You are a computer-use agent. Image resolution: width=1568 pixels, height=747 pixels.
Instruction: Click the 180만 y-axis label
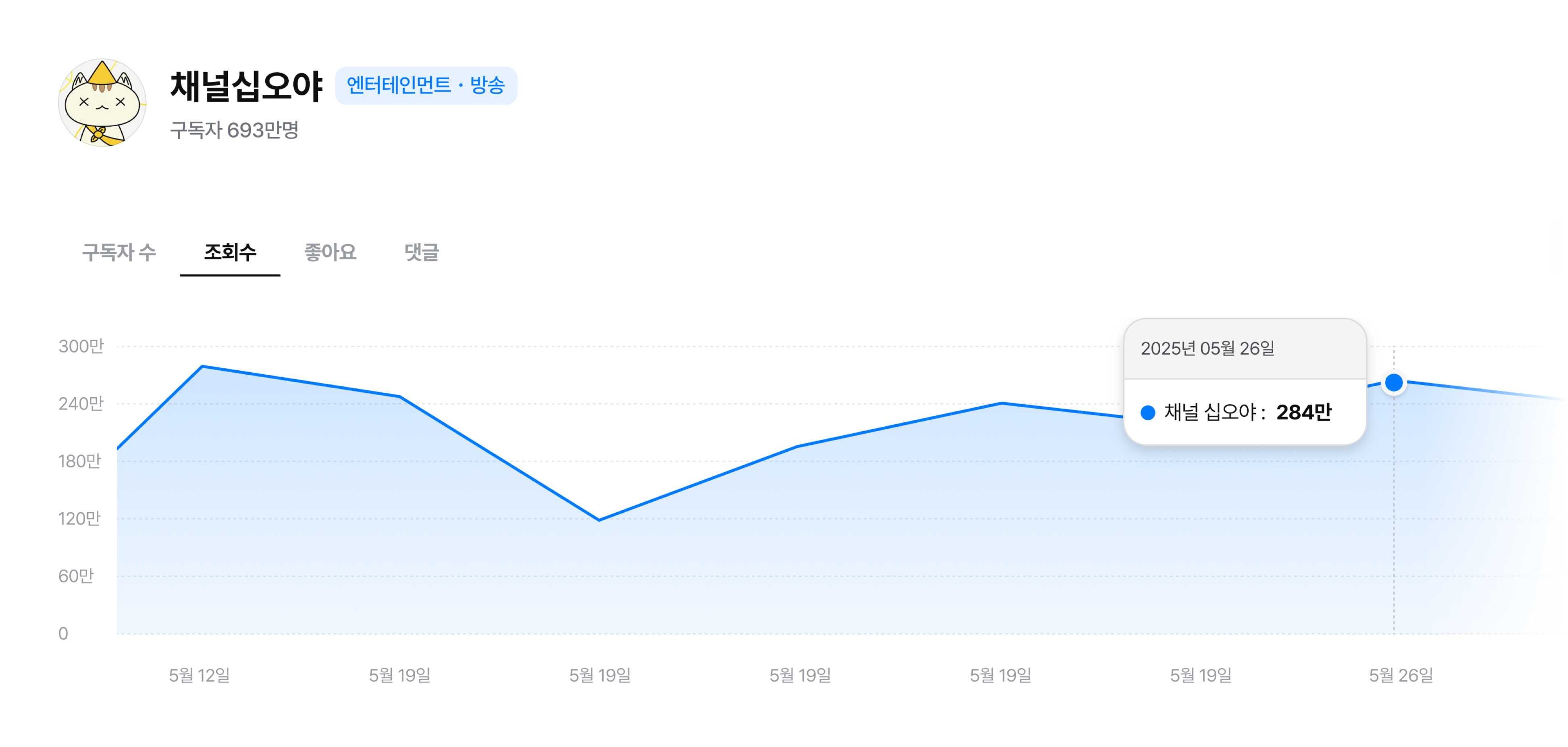coord(79,461)
